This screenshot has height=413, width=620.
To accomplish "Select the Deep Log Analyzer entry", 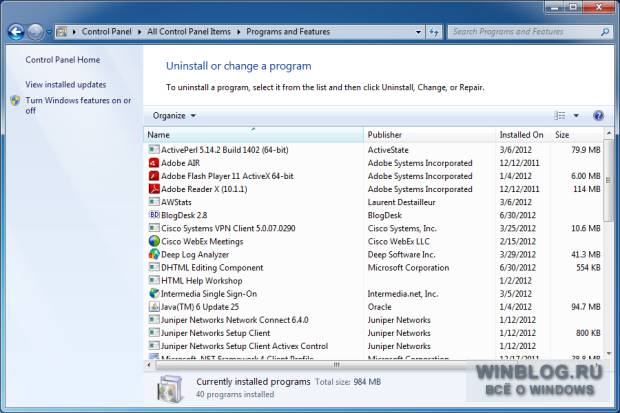I will 195,254.
